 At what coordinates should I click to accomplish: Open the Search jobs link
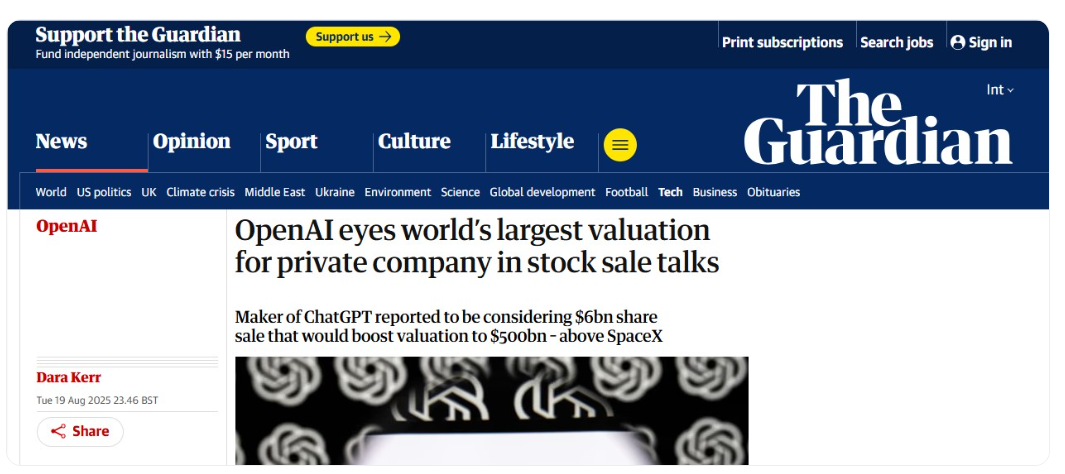coord(896,42)
